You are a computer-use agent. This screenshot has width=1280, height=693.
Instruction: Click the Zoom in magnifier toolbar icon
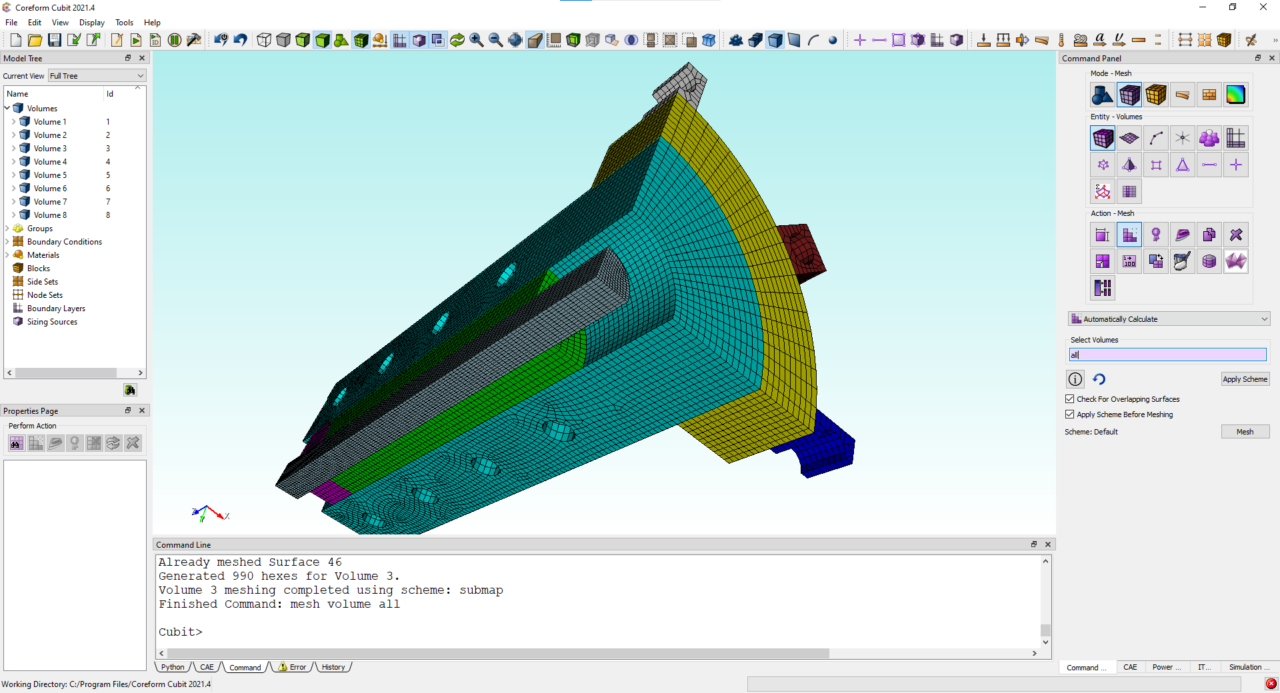tap(477, 40)
